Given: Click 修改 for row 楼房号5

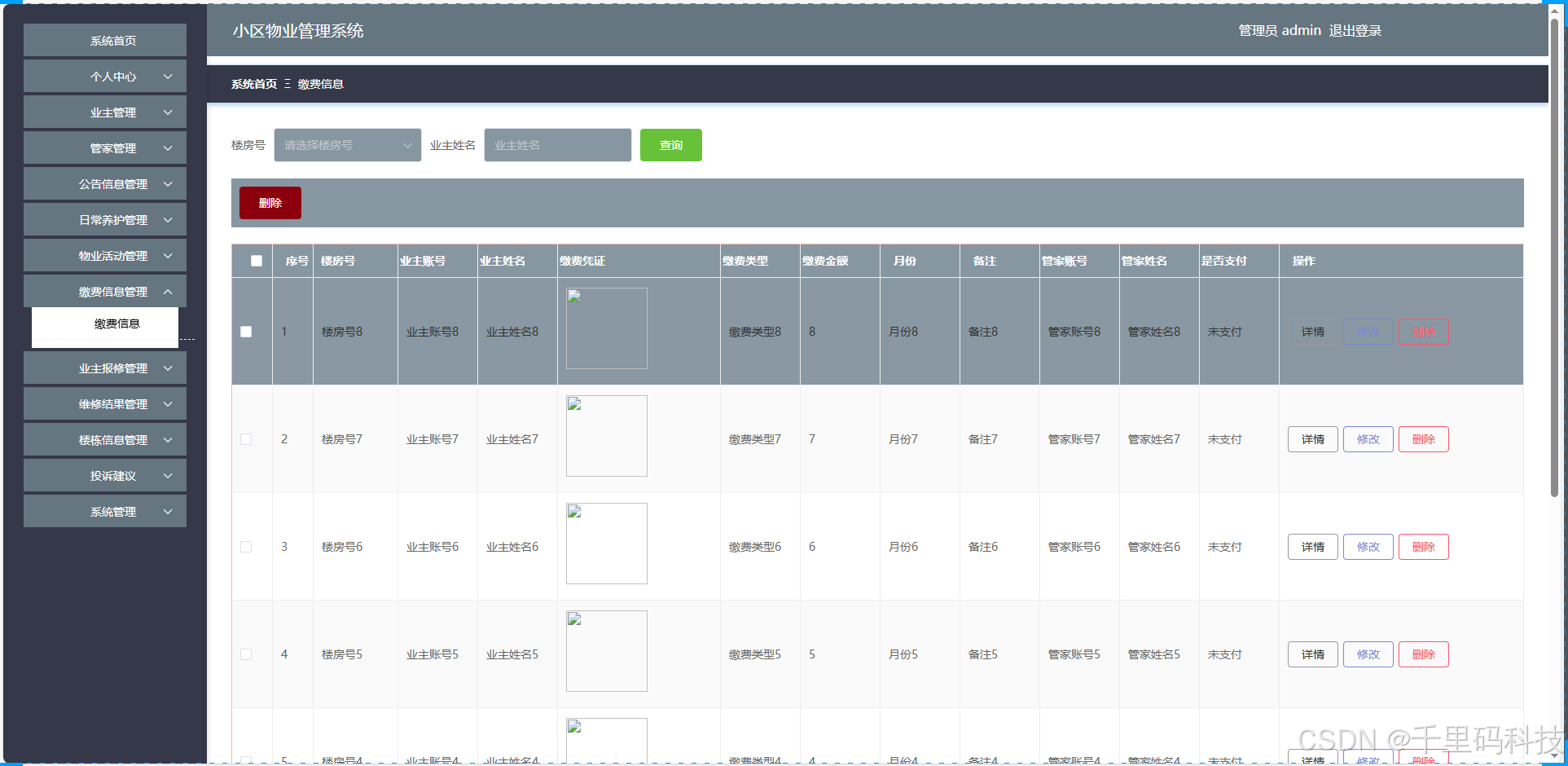Looking at the screenshot, I should pyautogui.click(x=1368, y=654).
